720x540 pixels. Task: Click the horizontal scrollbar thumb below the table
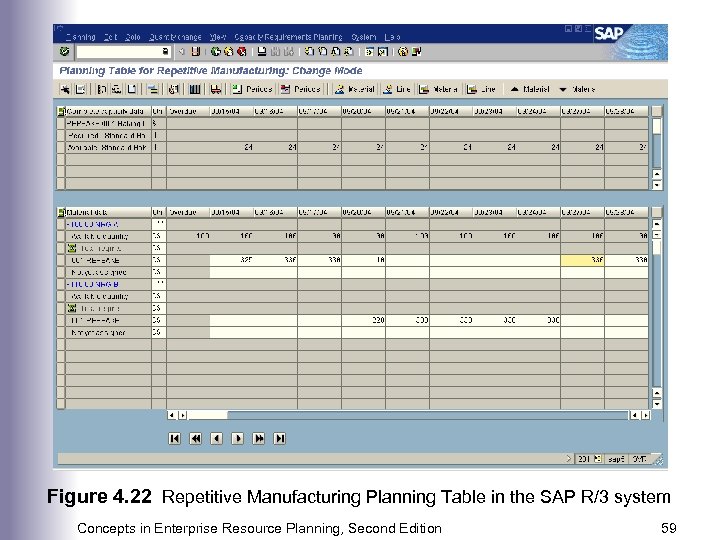pyautogui.click(x=207, y=415)
